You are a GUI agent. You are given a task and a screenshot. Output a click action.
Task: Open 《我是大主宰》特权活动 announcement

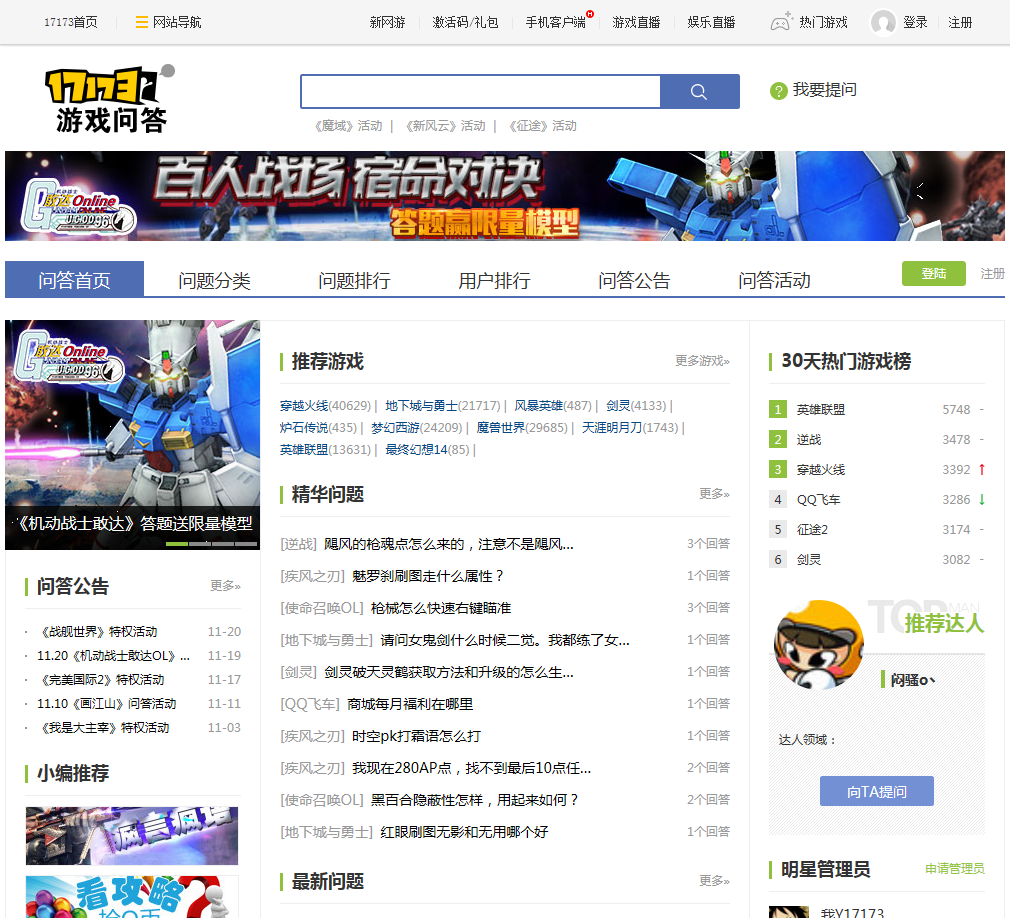pyautogui.click(x=104, y=728)
